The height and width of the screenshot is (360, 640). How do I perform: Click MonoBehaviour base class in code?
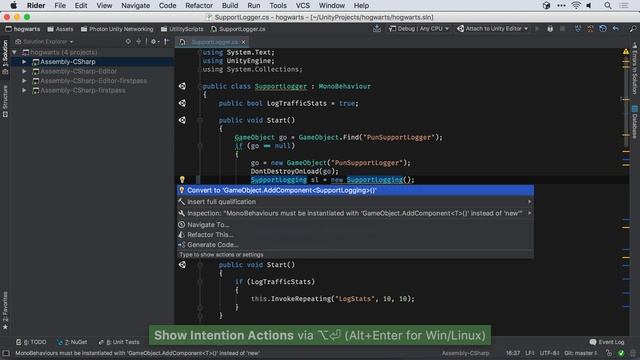[x=344, y=86]
